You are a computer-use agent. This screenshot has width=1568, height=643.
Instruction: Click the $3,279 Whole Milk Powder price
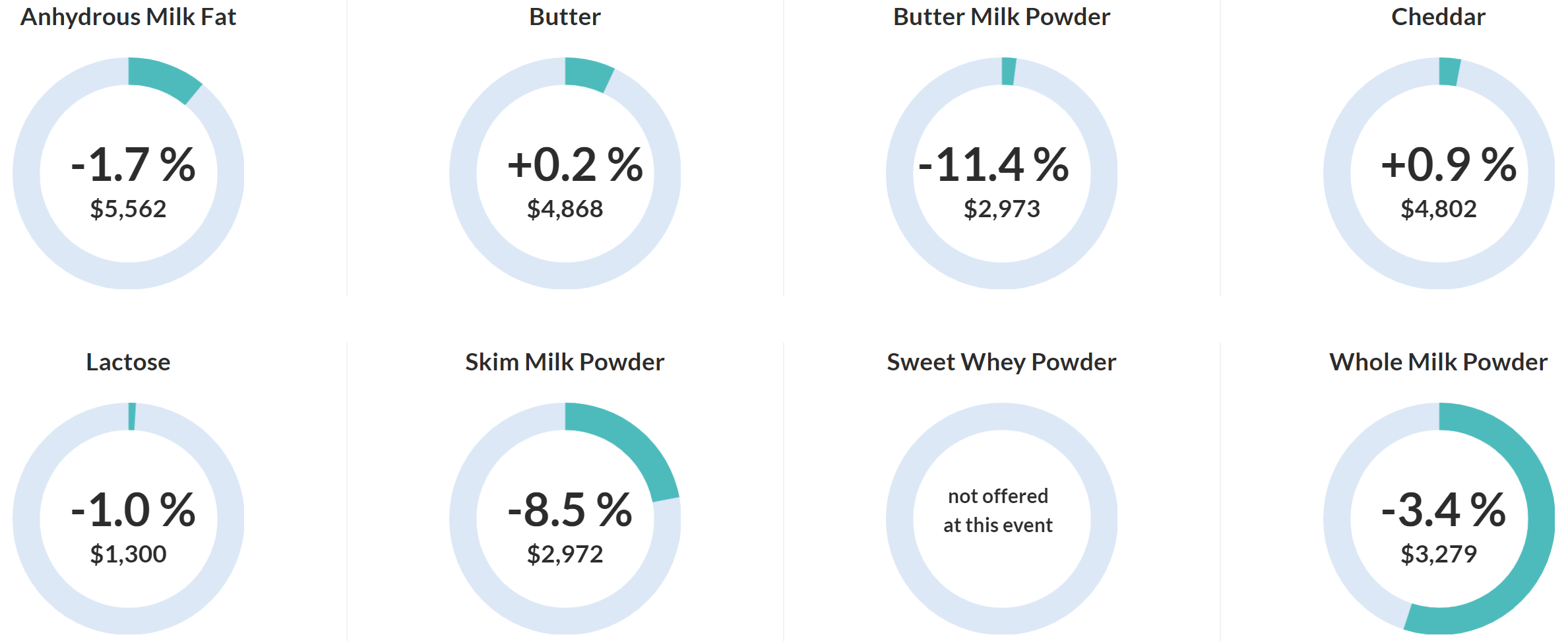coord(1439,554)
